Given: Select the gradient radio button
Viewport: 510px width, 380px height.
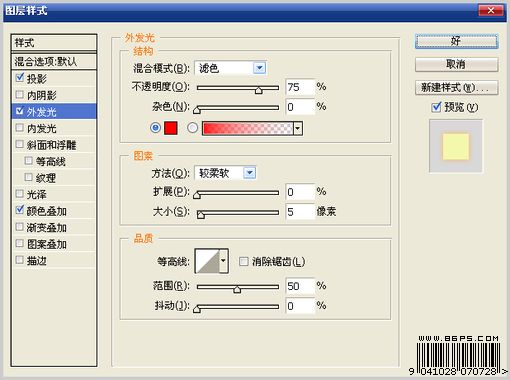Looking at the screenshot, I should point(192,128).
